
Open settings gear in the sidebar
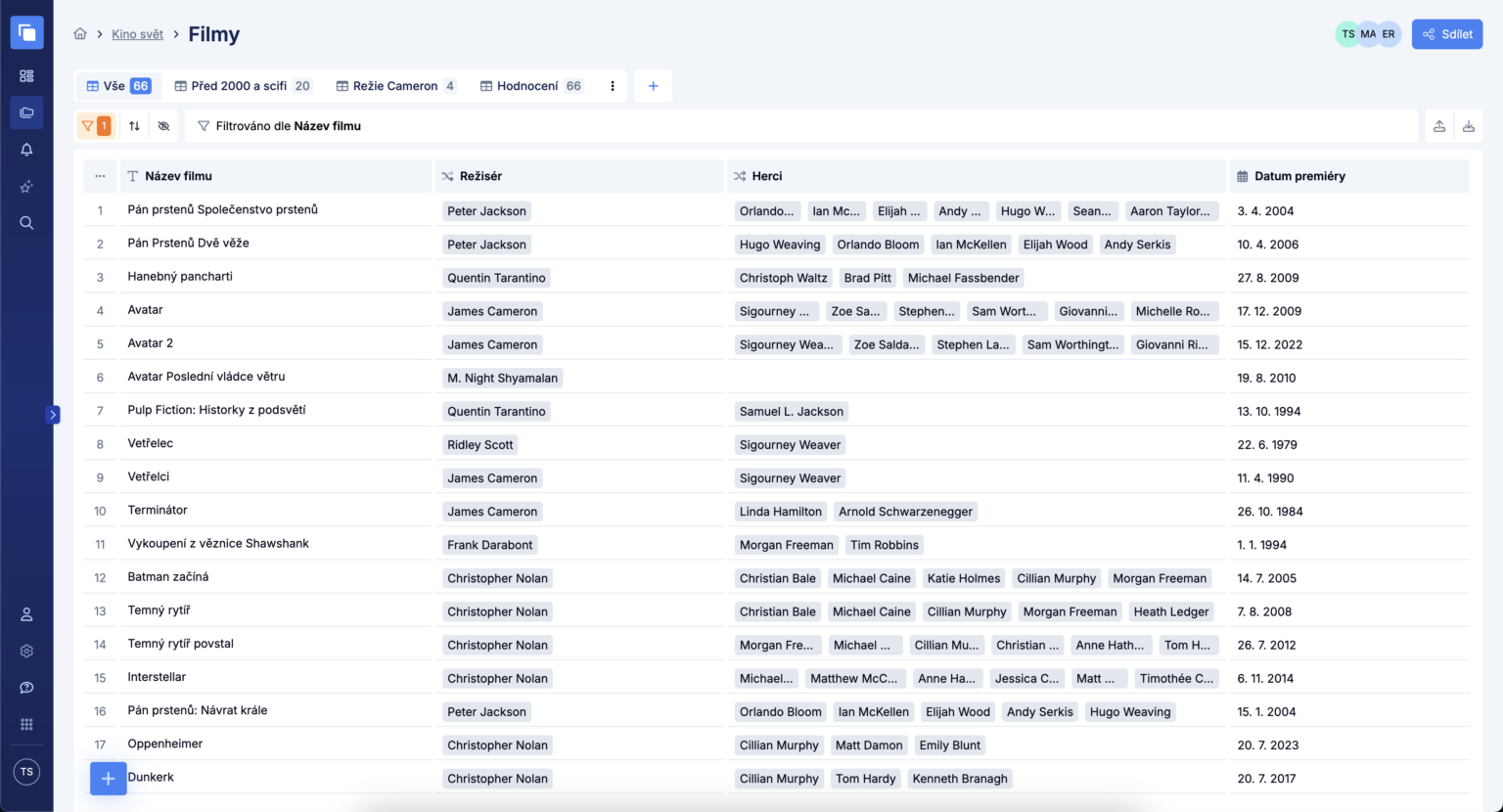click(26, 652)
